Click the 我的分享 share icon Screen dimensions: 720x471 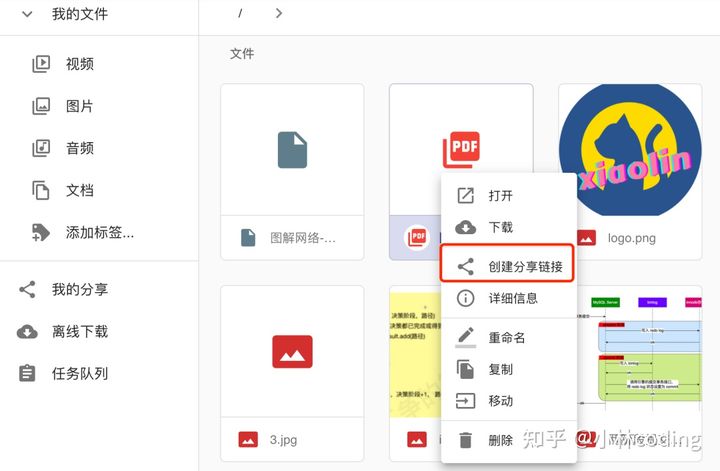coord(27,289)
